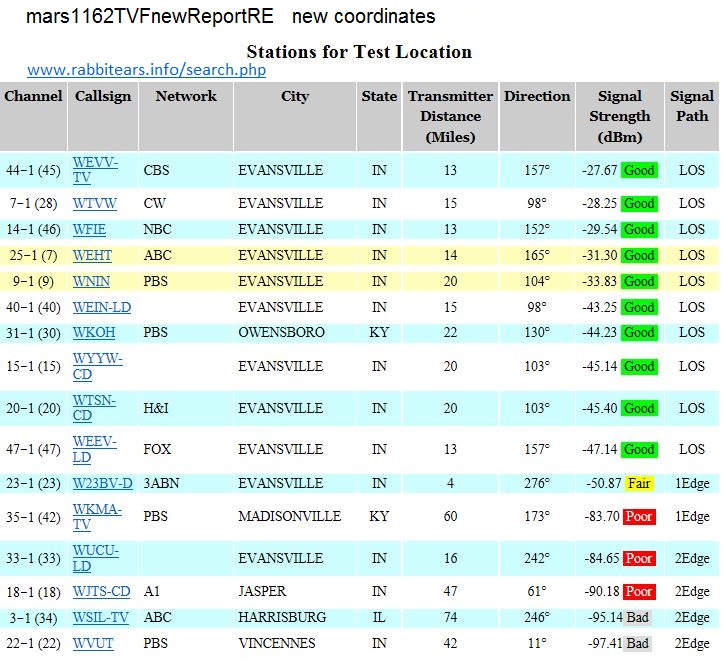Open the WJTS-CD Jasper station link
Viewport: 724px width, 665px height.
point(101,591)
